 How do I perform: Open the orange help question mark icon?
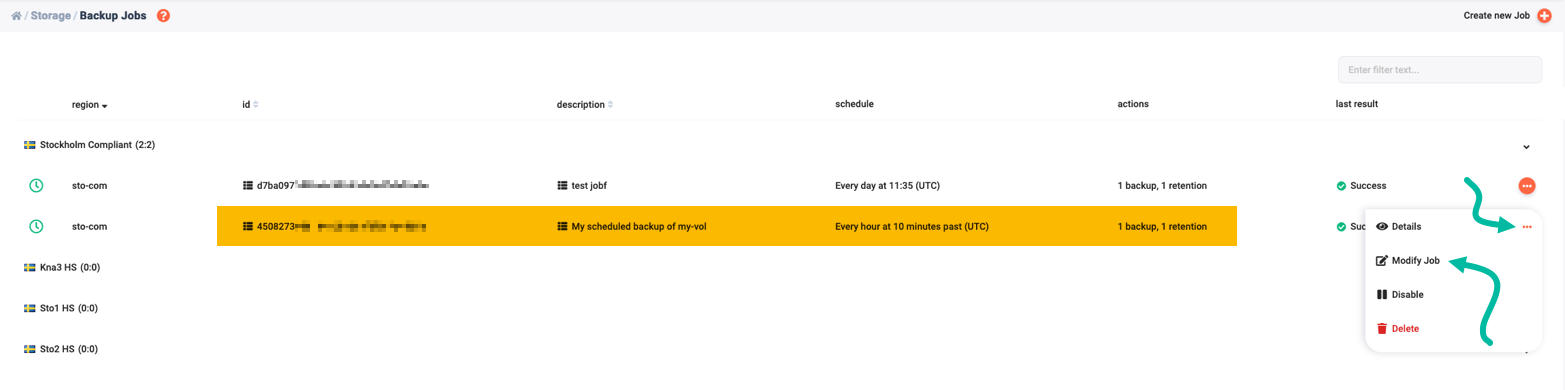(x=164, y=16)
